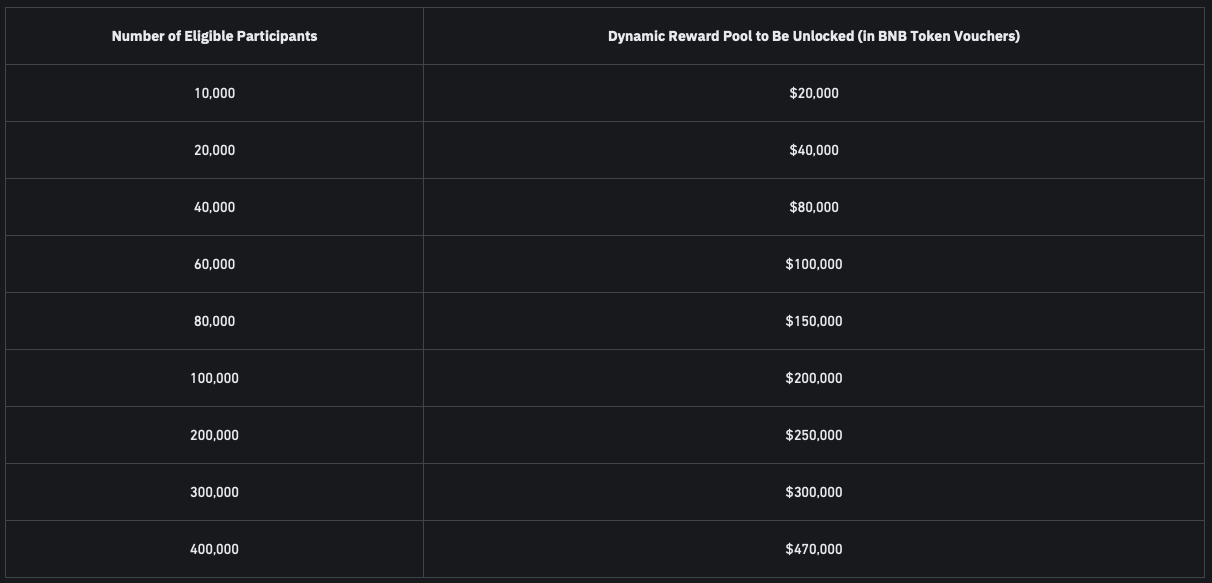Click the 100,000 participants entry
The width and height of the screenshot is (1212, 583).
click(x=214, y=378)
